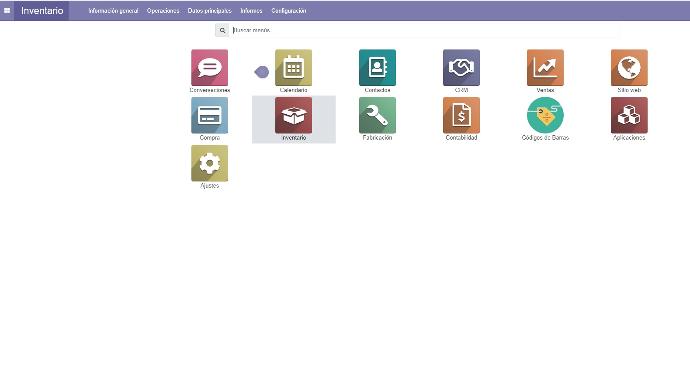Viewport: 690px width, 369px height.
Task: Open Información general menu item
Action: pos(114,11)
